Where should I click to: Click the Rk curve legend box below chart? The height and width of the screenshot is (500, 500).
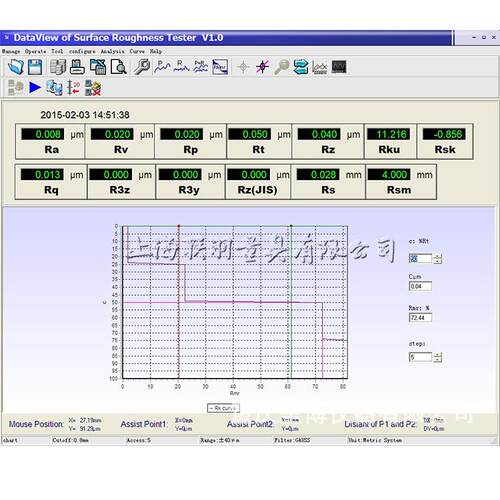point(223,408)
